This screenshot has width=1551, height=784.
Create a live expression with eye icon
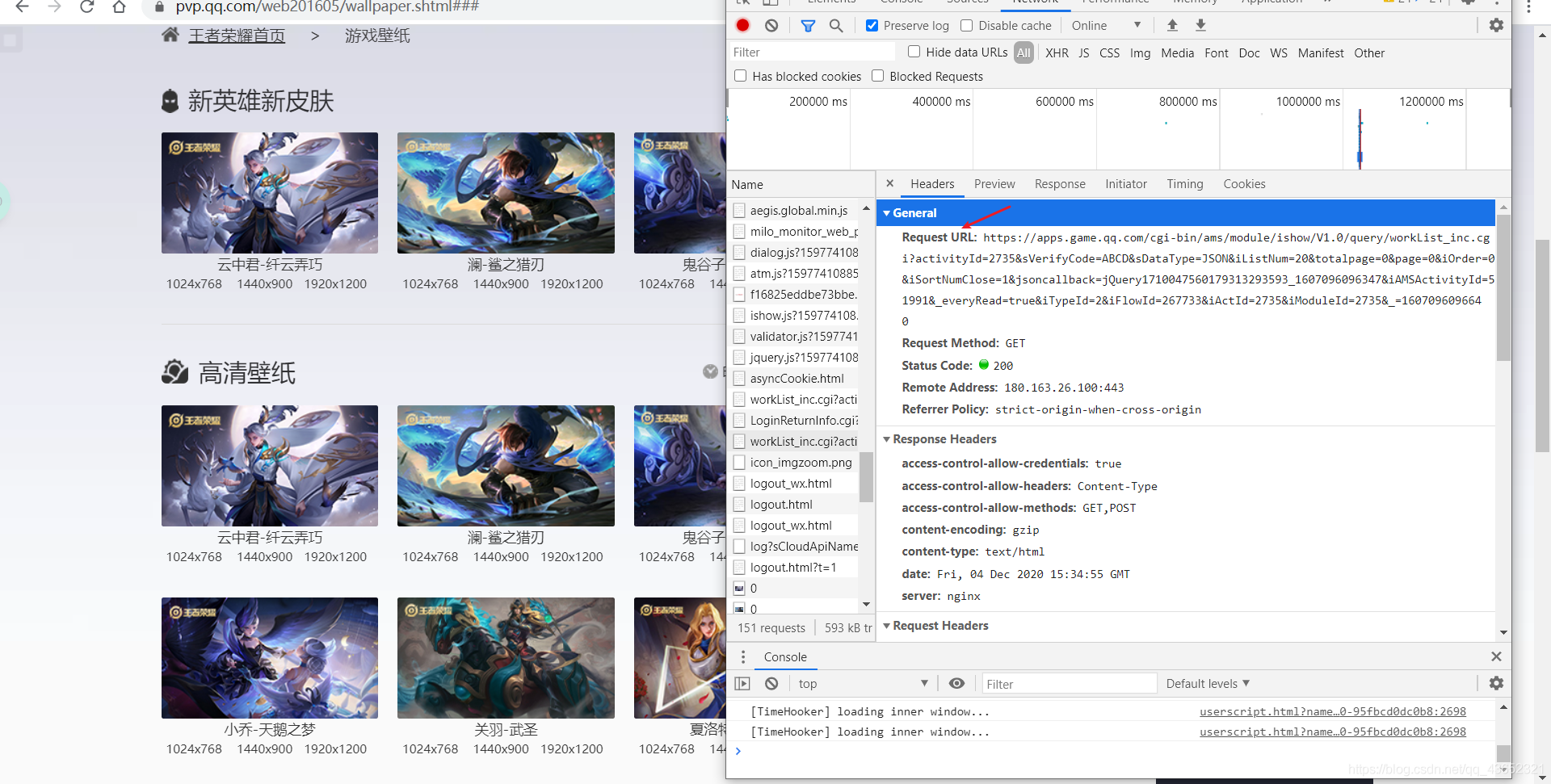pos(956,684)
